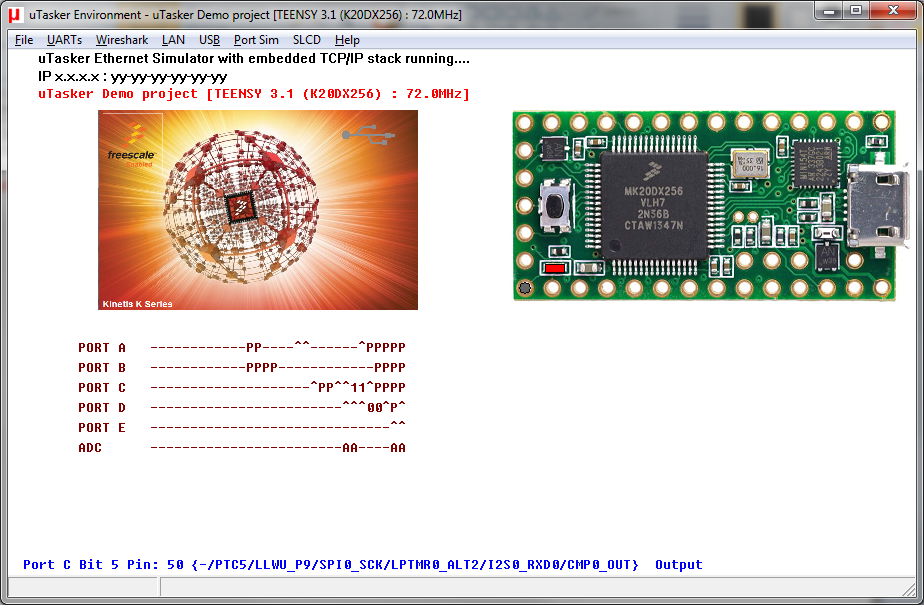Image resolution: width=924 pixels, height=605 pixels.
Task: Click the USB symbol in Kinetis image
Action: pyautogui.click(x=368, y=134)
